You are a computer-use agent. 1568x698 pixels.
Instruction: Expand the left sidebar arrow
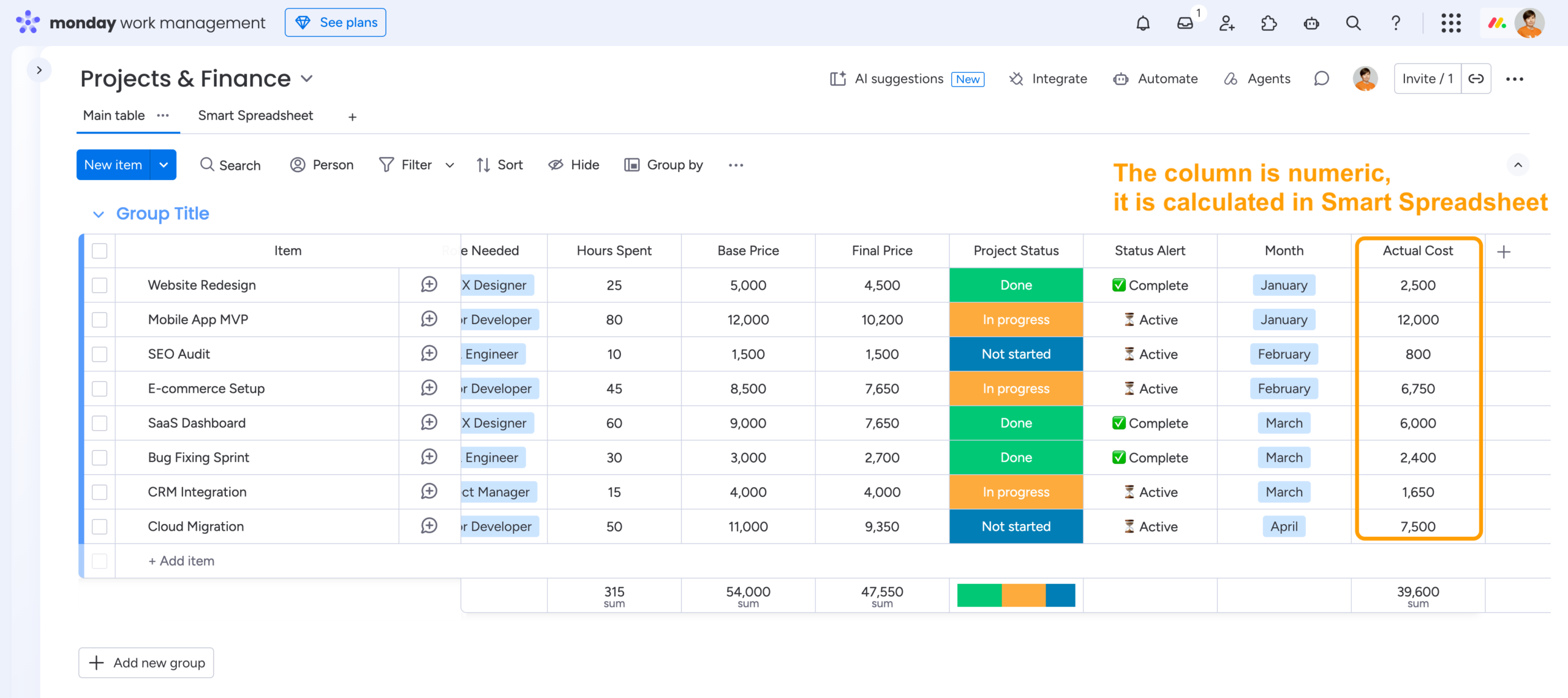click(39, 70)
